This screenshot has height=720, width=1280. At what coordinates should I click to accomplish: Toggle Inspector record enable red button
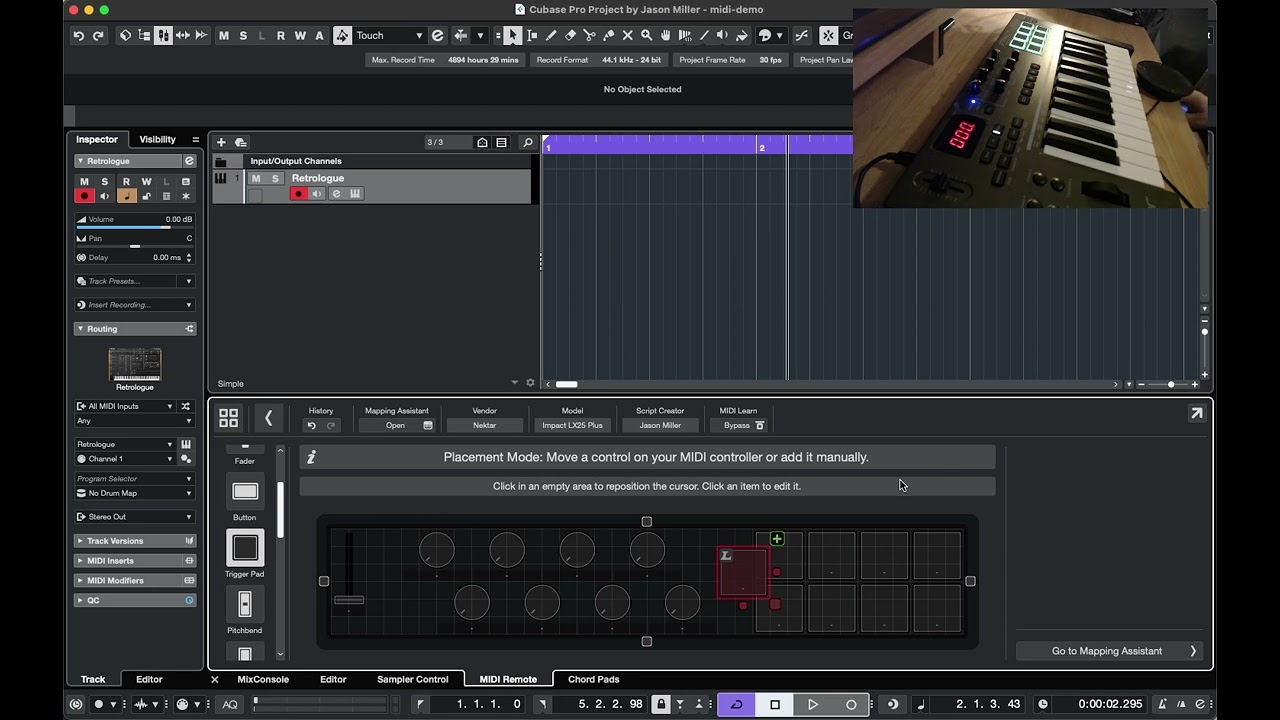click(x=85, y=196)
